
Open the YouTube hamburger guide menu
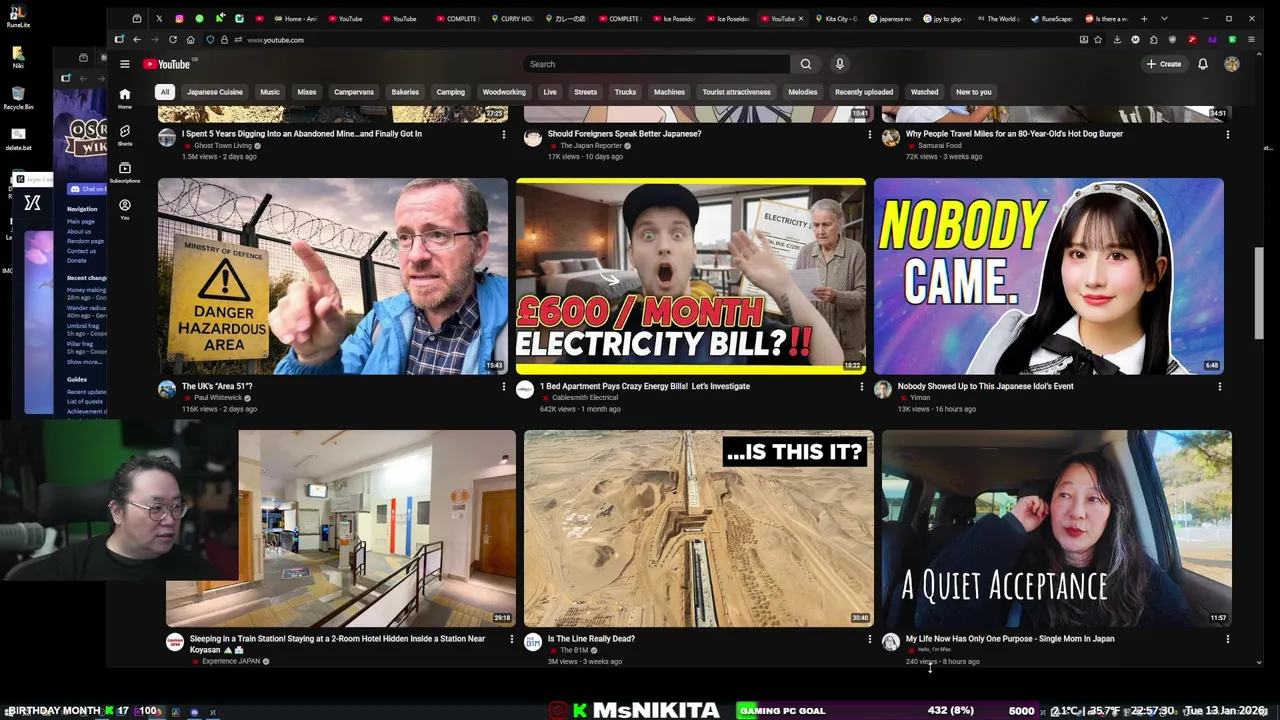click(124, 64)
